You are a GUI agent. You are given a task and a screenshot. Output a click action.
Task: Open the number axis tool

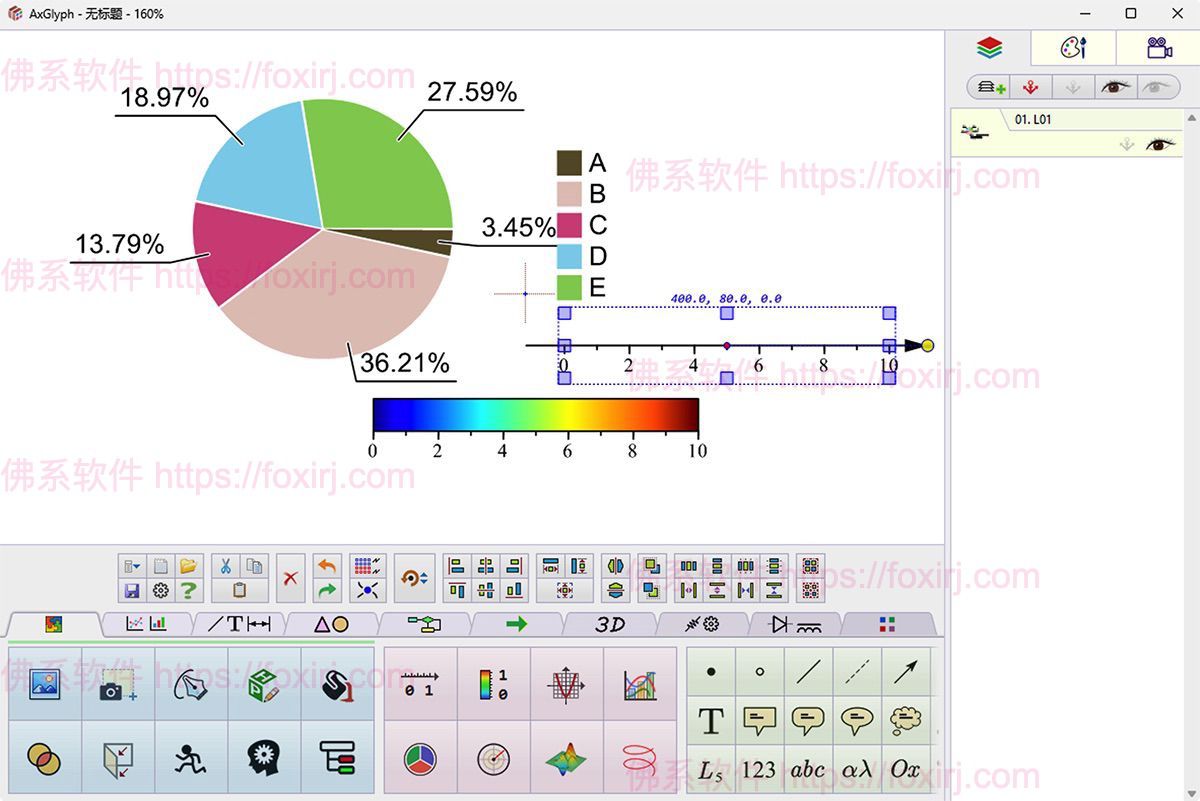point(420,685)
